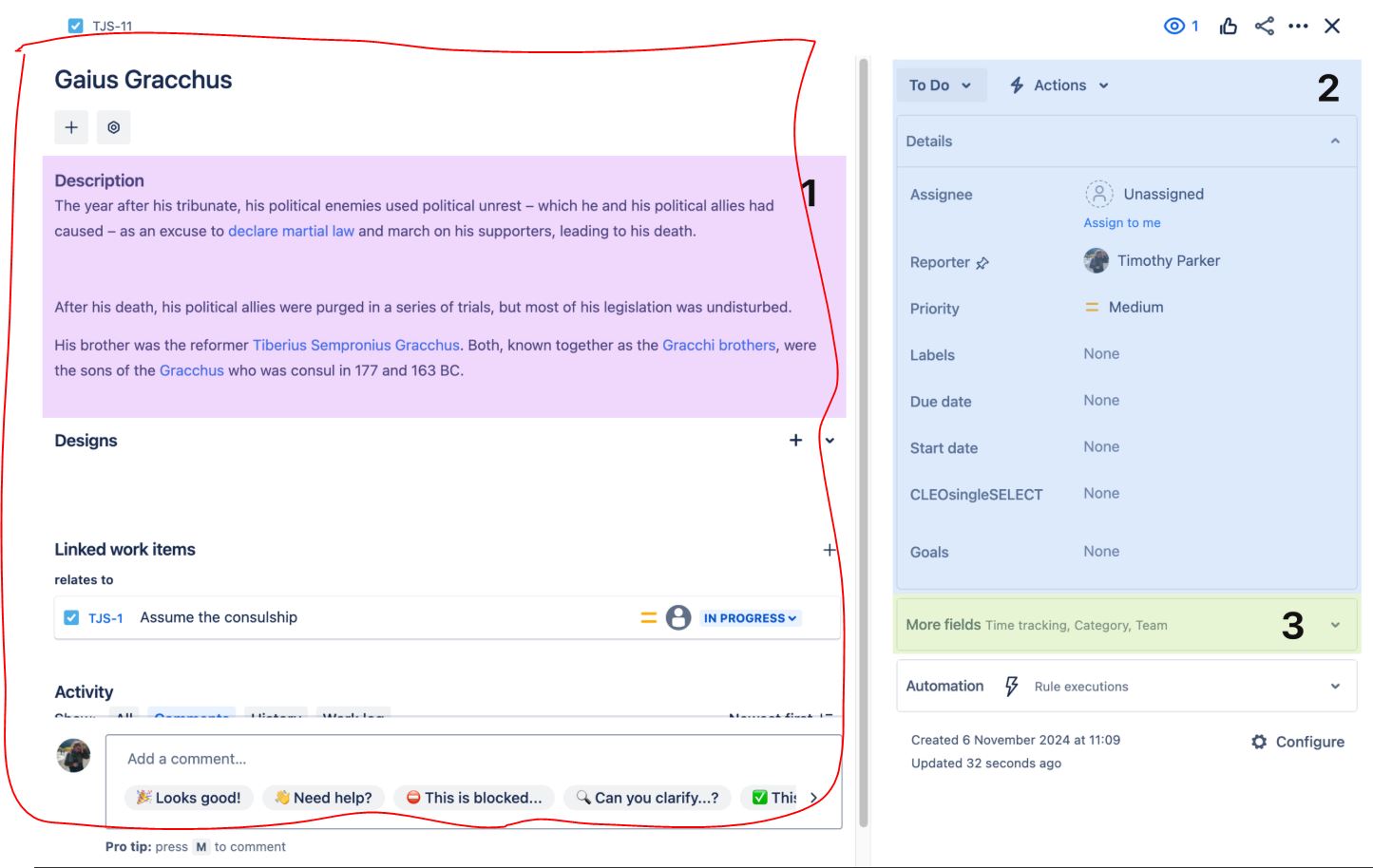The height and width of the screenshot is (868, 1373).
Task: Open the Actions dropdown
Action: (x=1059, y=85)
